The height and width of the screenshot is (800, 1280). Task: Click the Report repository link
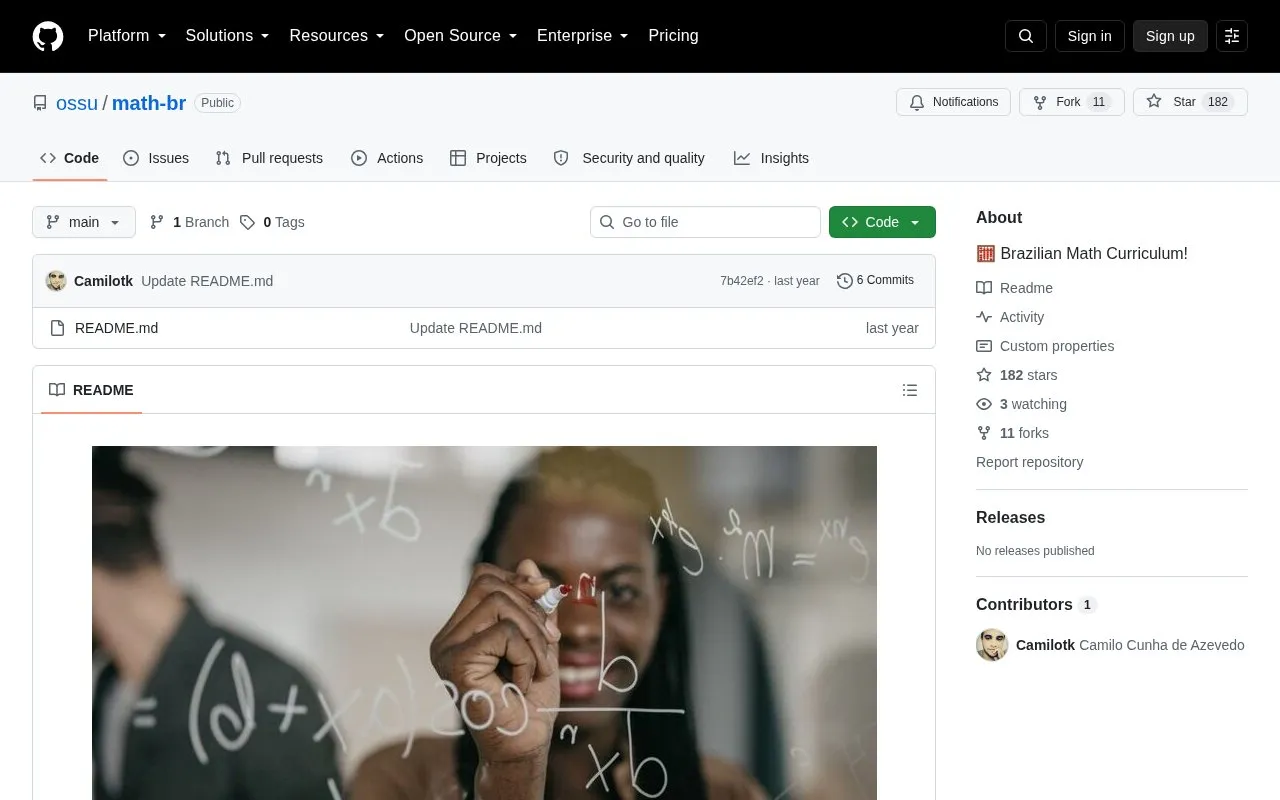click(1030, 462)
